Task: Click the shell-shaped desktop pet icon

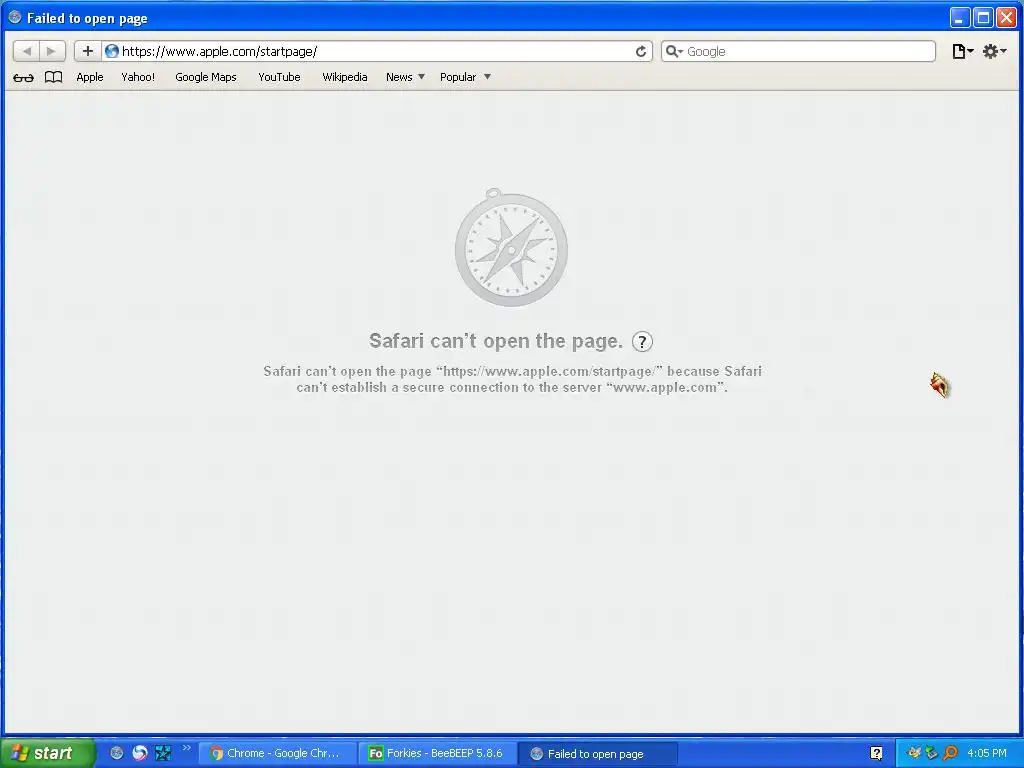Action: pyautogui.click(x=940, y=385)
